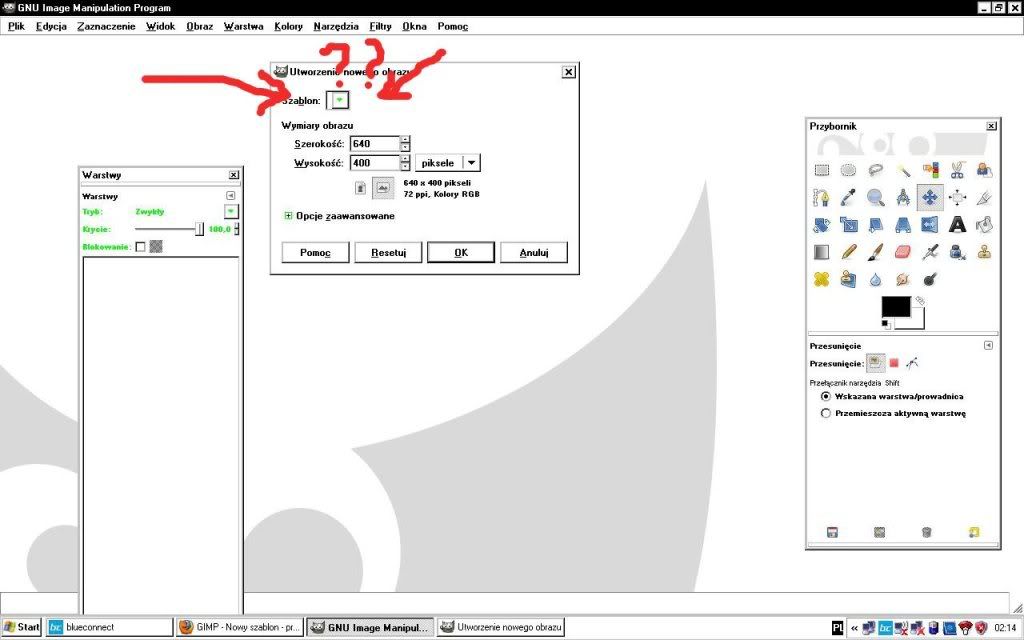Select 'Wskazana warstwa/prowadnica' radio option
This screenshot has height=640, width=1024.
click(825, 396)
